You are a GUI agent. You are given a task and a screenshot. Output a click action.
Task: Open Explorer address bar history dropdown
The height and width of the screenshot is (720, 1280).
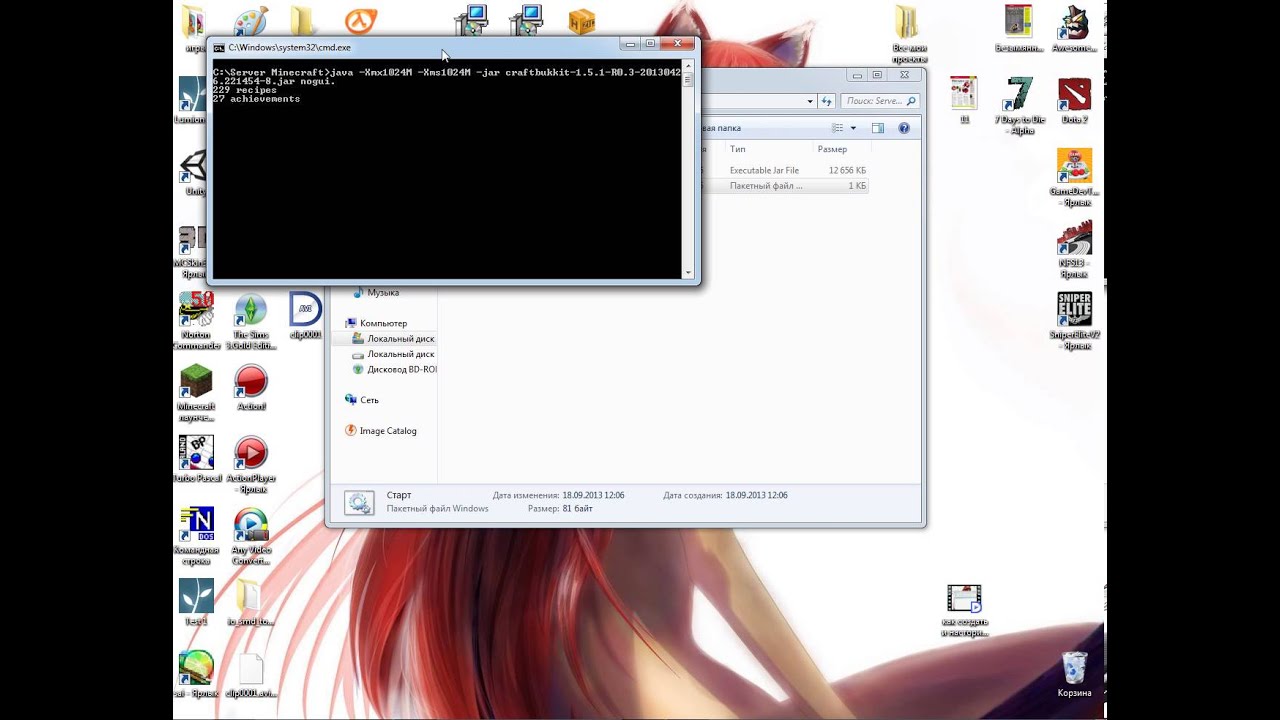[x=810, y=101]
